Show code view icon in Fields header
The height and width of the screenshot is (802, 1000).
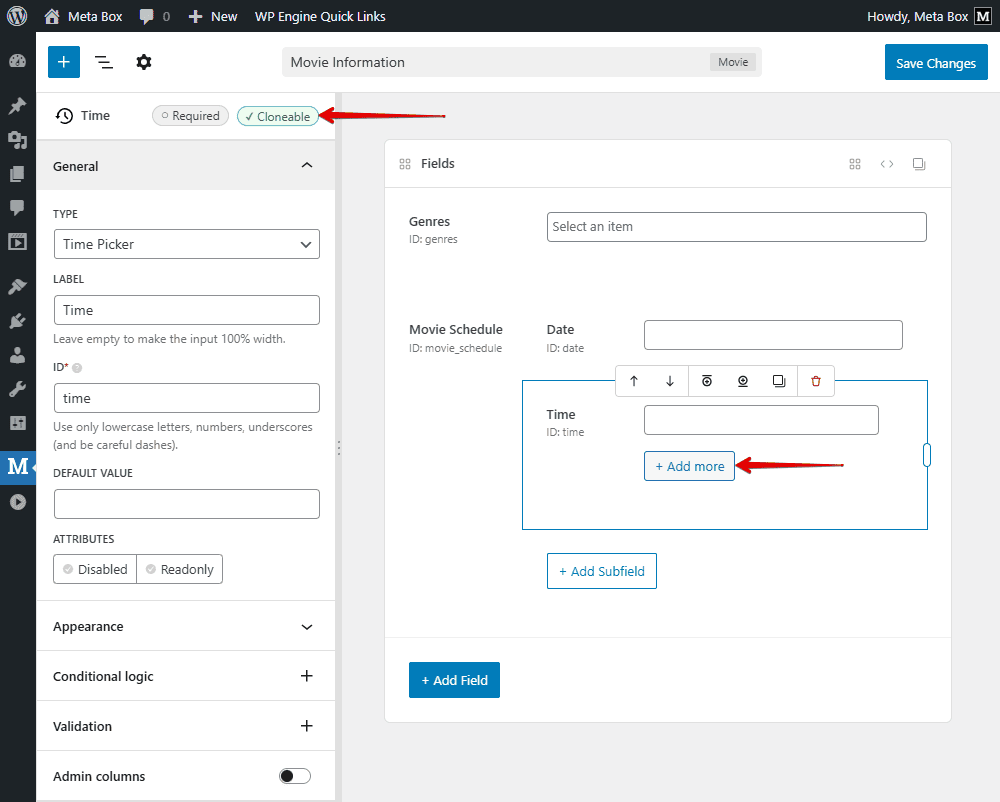pyautogui.click(x=887, y=164)
